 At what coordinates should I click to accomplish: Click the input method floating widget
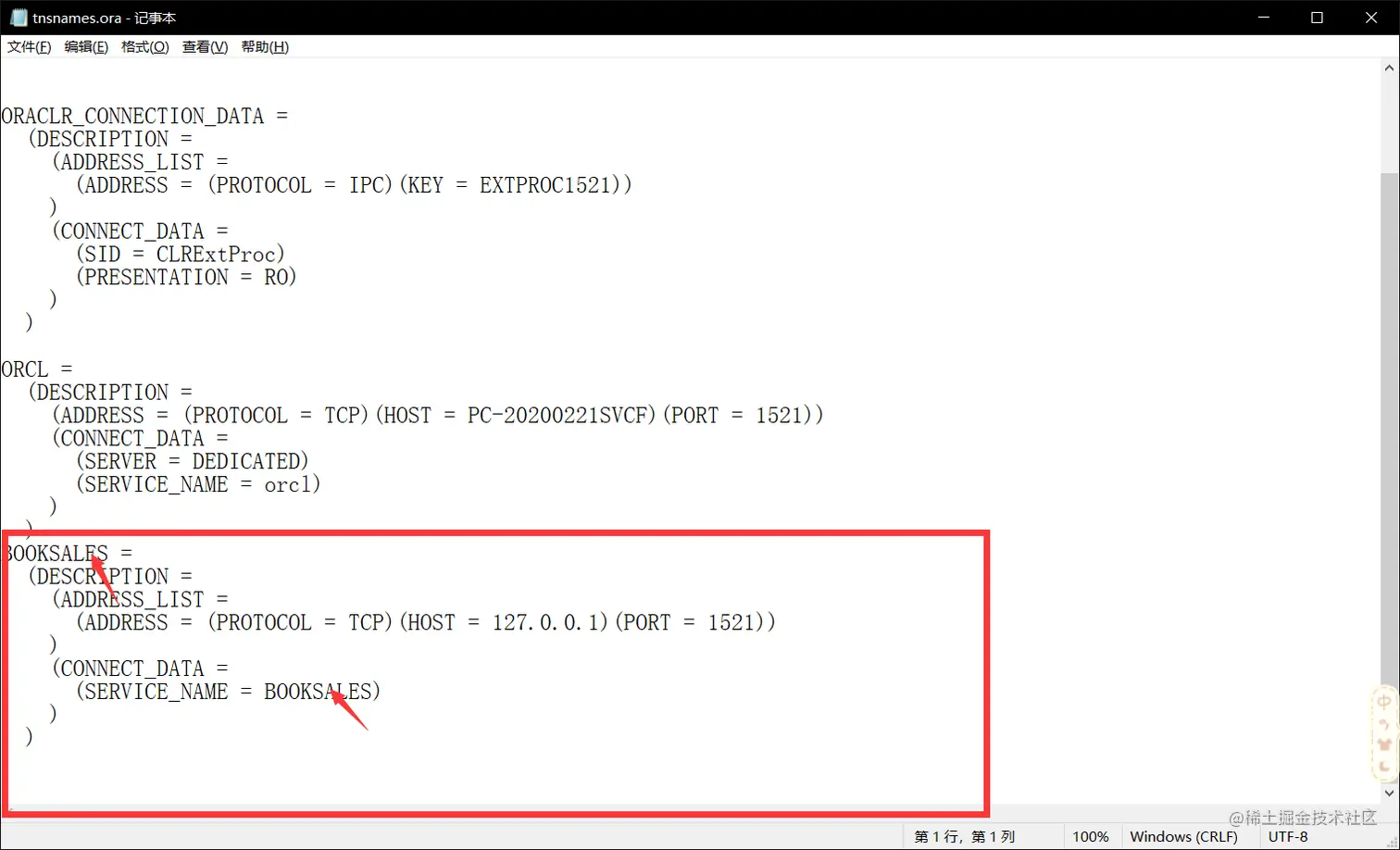coord(1384,733)
